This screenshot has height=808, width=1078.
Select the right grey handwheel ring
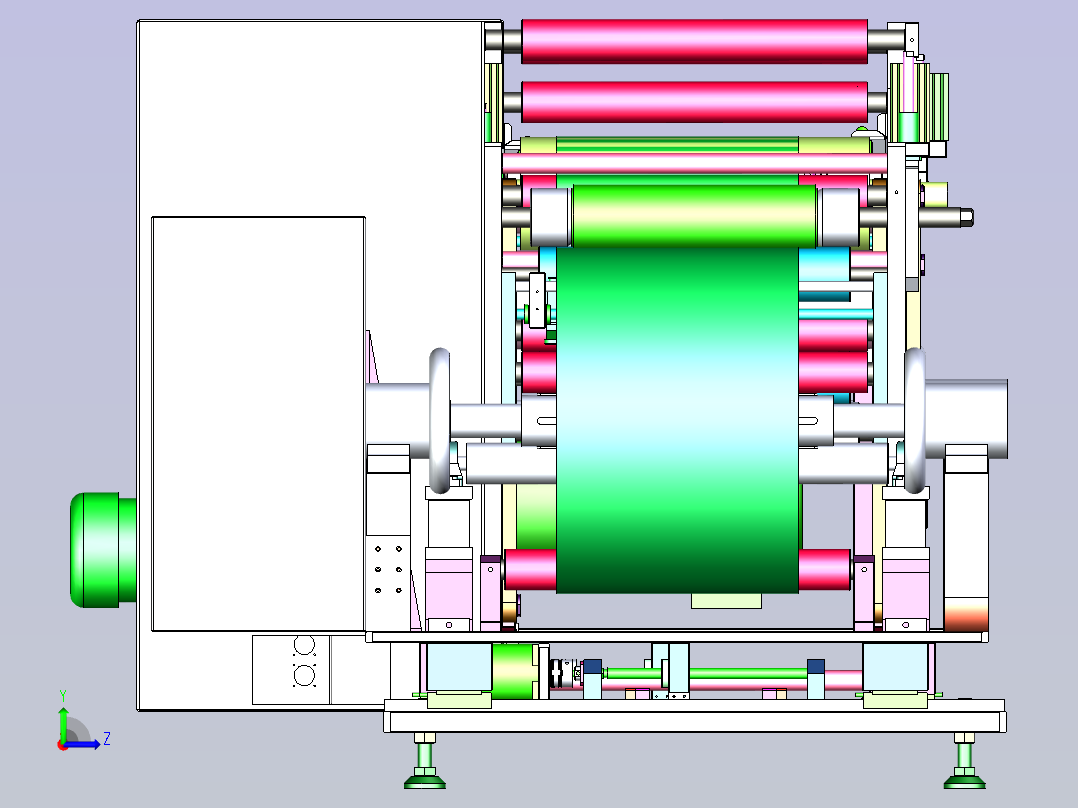pyautogui.click(x=914, y=421)
